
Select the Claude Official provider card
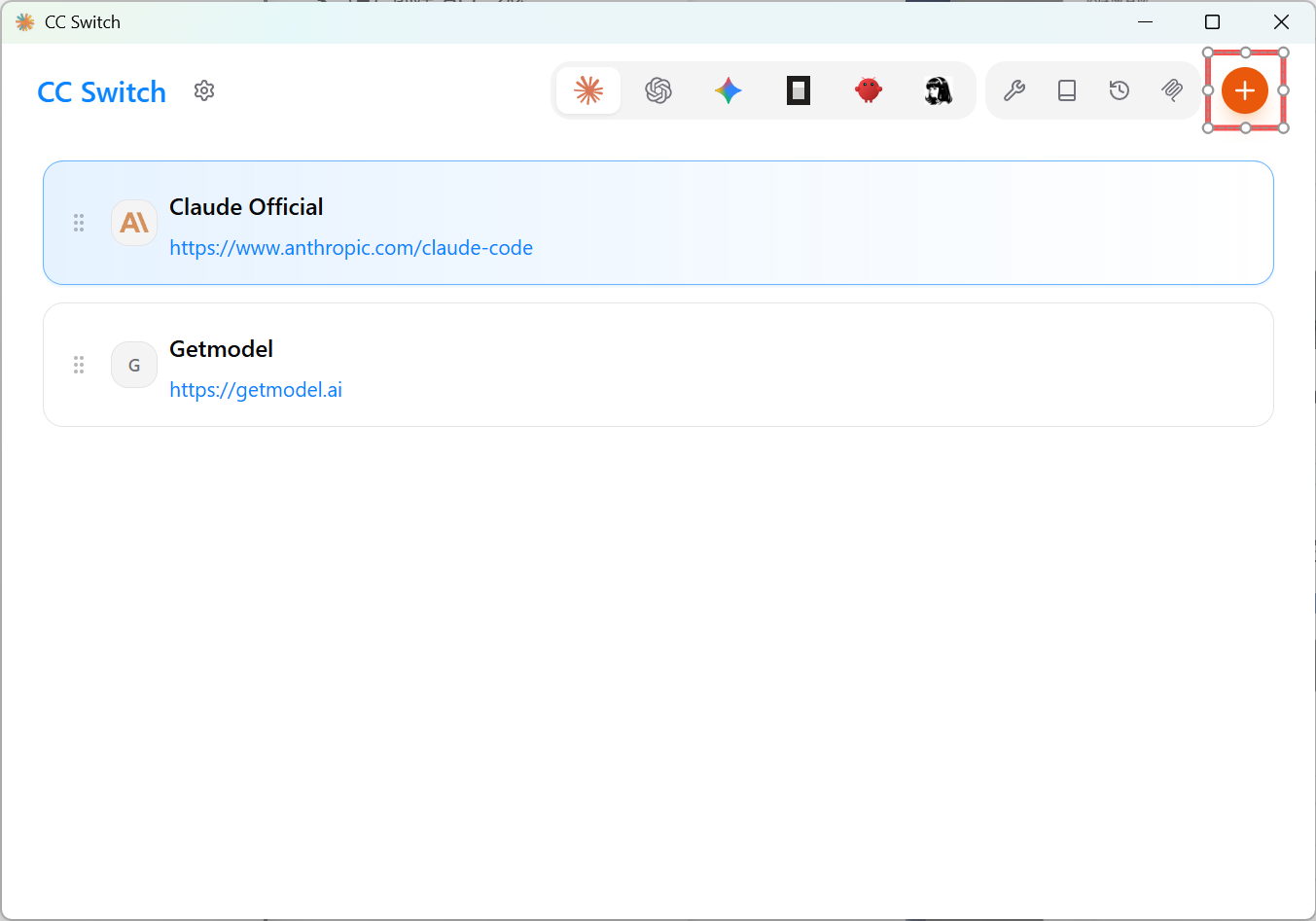point(658,223)
